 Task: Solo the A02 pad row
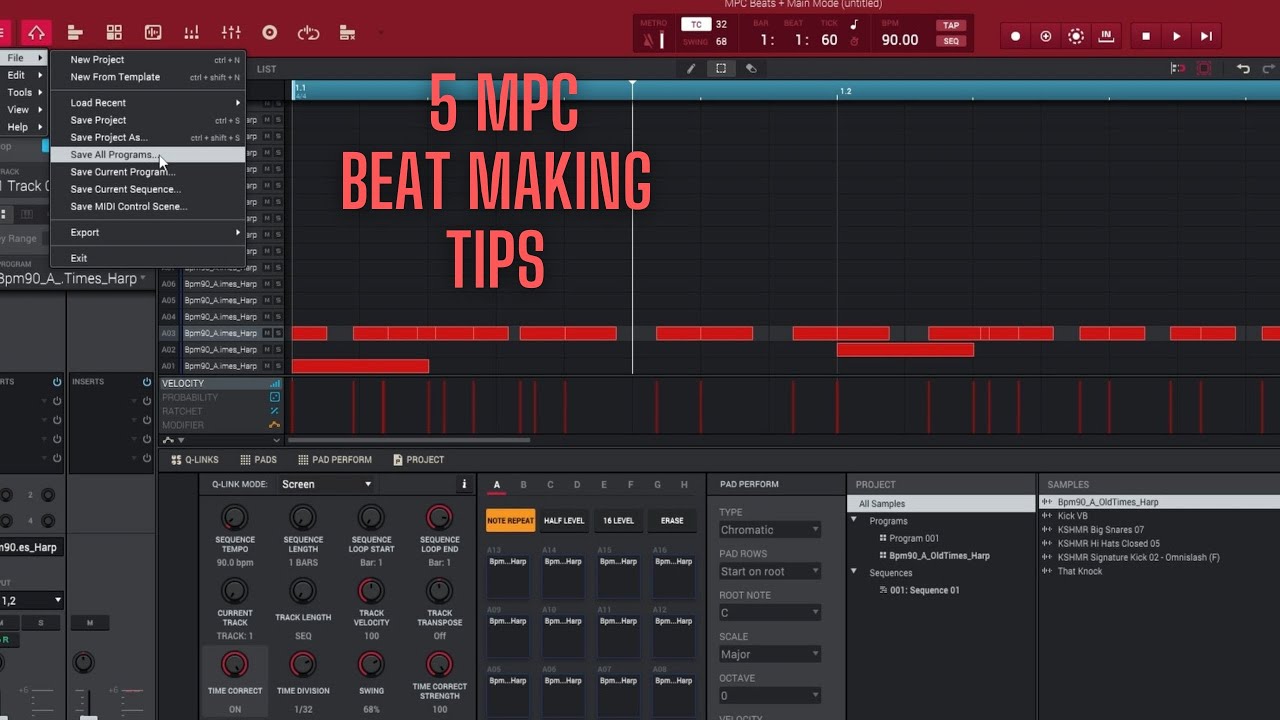[278, 350]
